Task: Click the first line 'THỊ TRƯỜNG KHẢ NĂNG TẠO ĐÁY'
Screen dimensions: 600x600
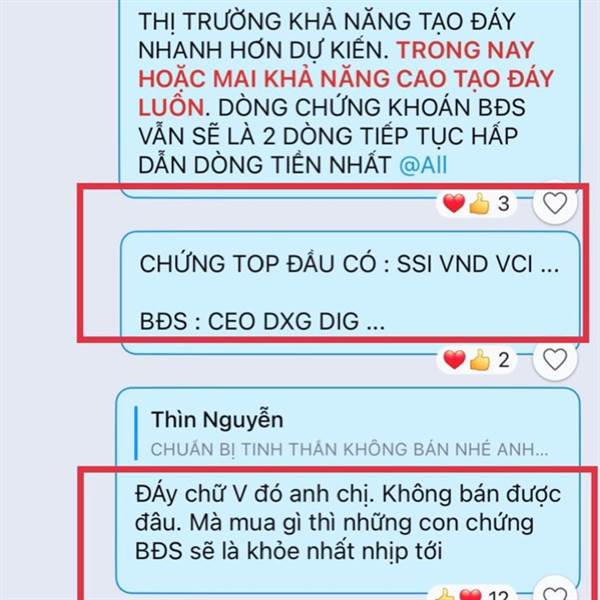Action: pyautogui.click(x=326, y=21)
